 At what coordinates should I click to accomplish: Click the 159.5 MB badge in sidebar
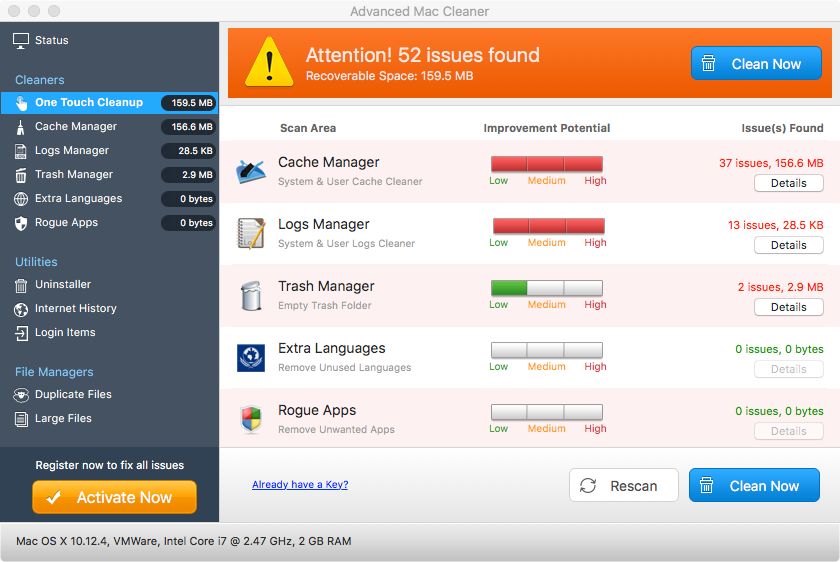pos(189,103)
